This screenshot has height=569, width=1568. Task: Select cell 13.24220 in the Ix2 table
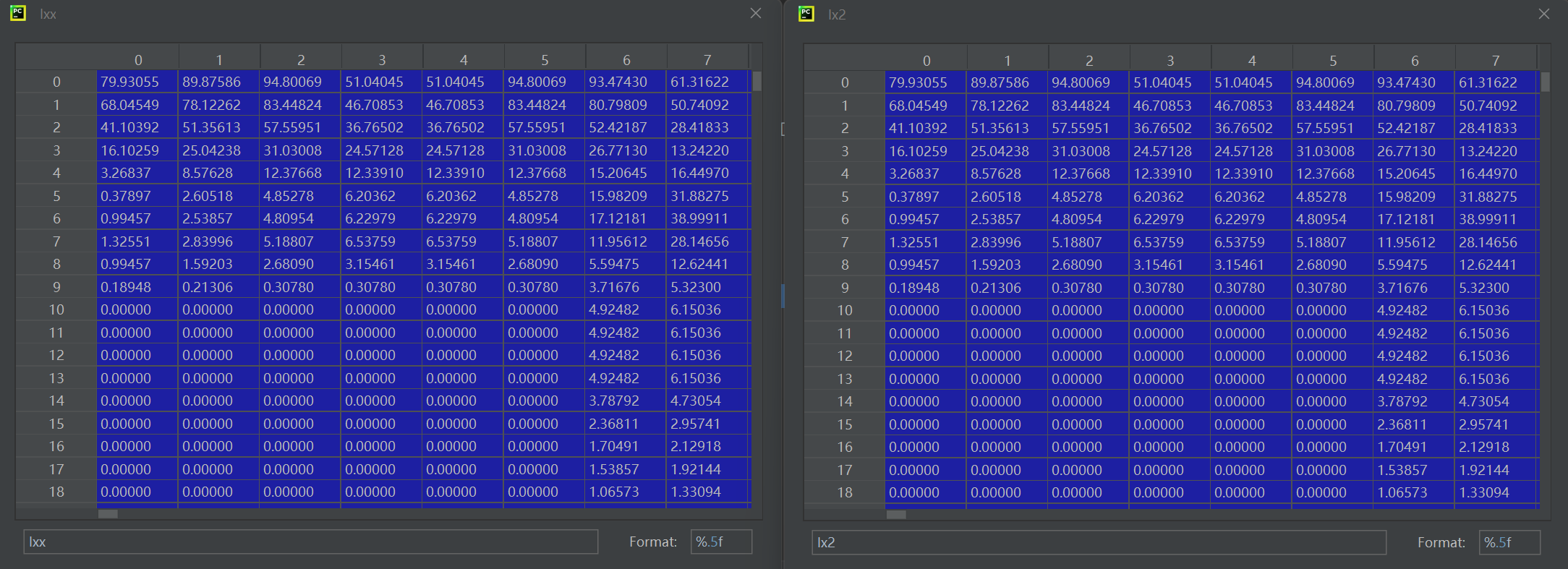pyautogui.click(x=1496, y=151)
